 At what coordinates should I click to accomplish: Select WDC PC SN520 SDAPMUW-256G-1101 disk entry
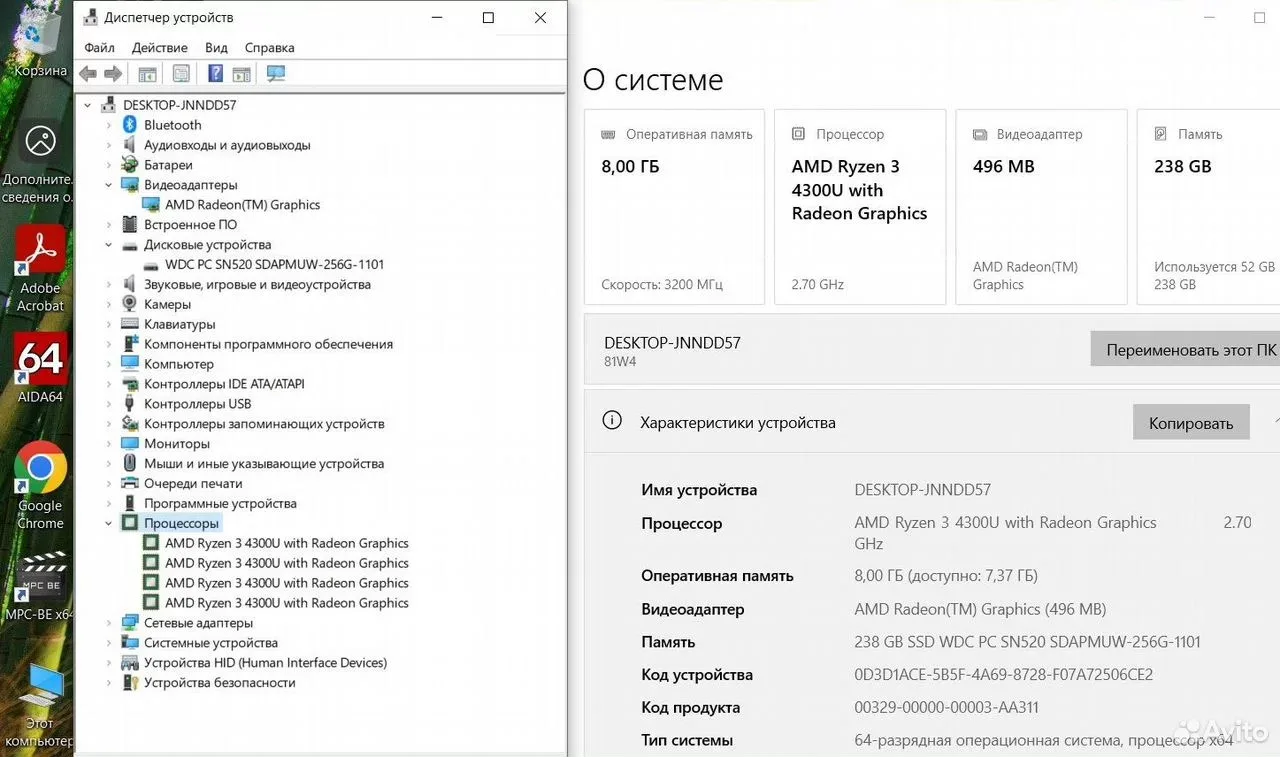pos(274,265)
